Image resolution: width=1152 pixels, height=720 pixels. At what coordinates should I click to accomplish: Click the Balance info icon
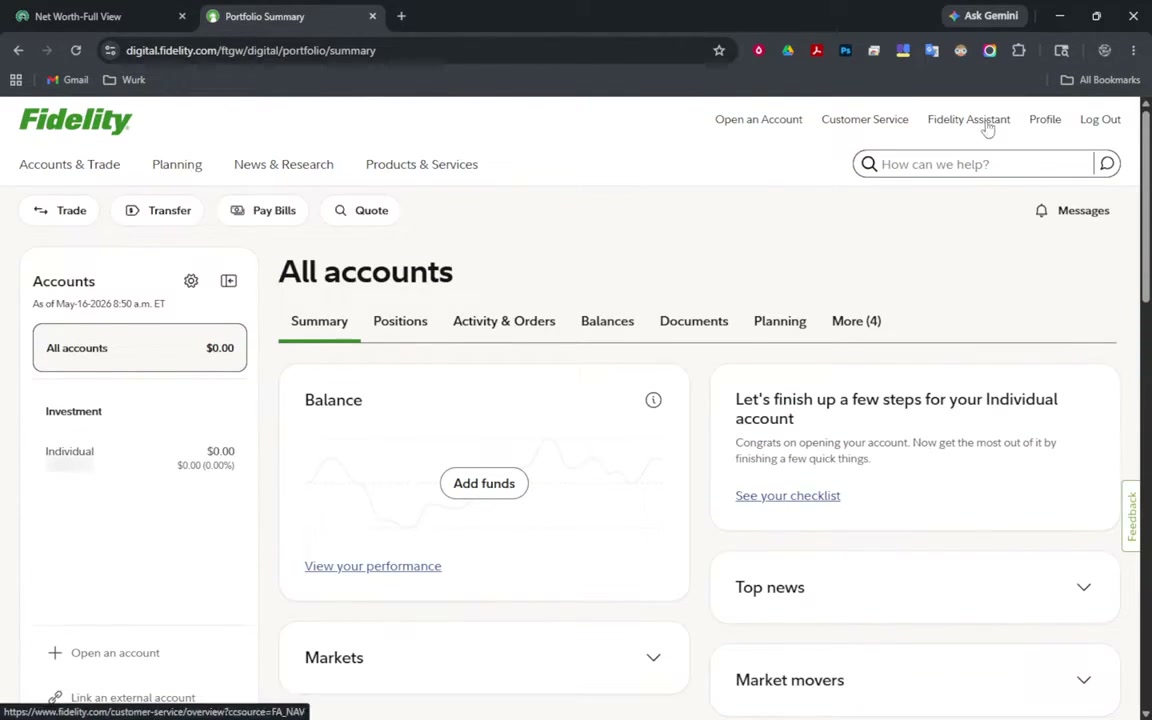click(x=653, y=400)
